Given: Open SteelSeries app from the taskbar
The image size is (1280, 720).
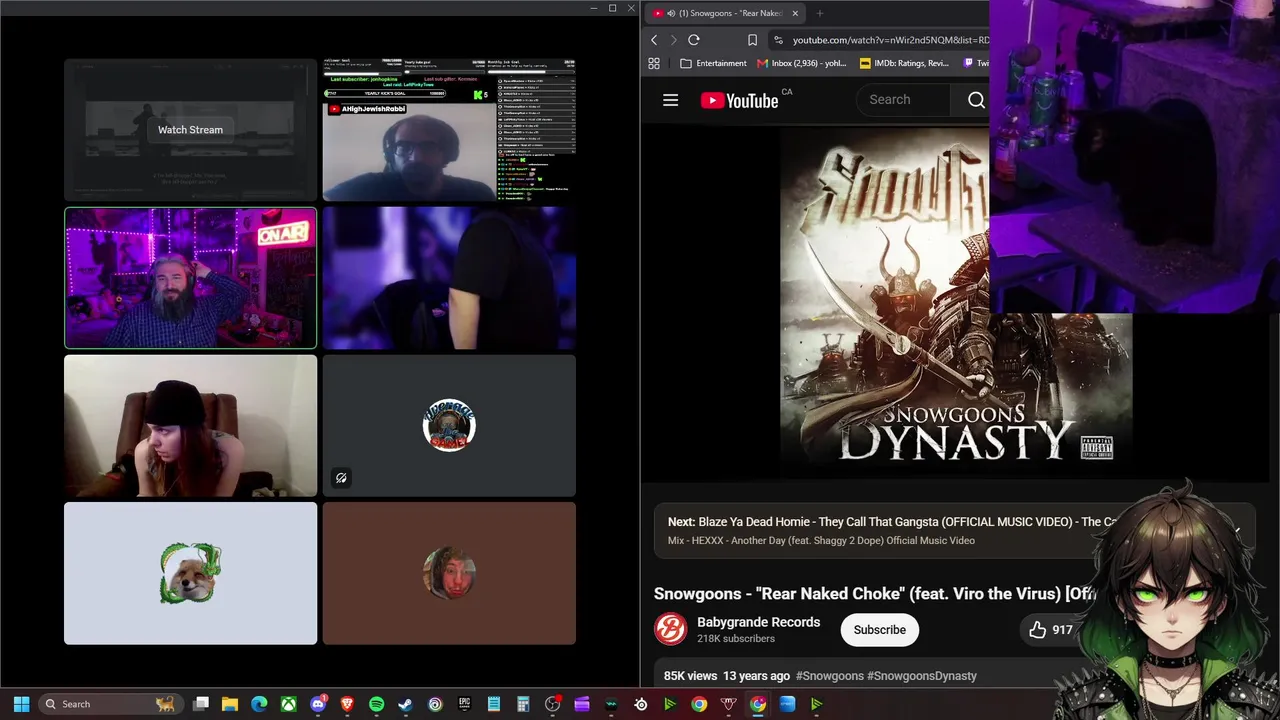Looking at the screenshot, I should point(640,704).
